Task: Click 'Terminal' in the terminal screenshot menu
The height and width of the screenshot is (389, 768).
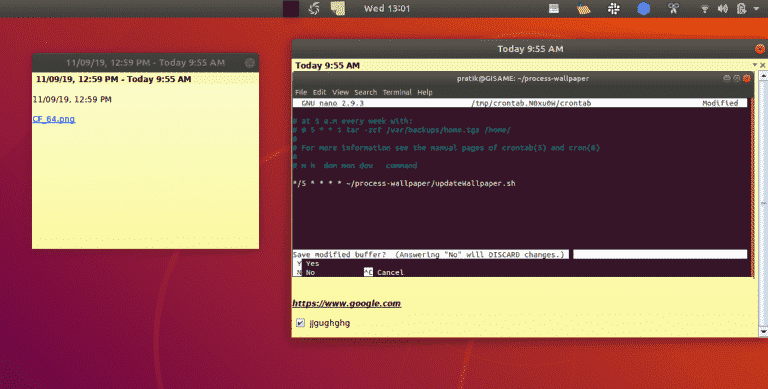Action: pyautogui.click(x=397, y=92)
